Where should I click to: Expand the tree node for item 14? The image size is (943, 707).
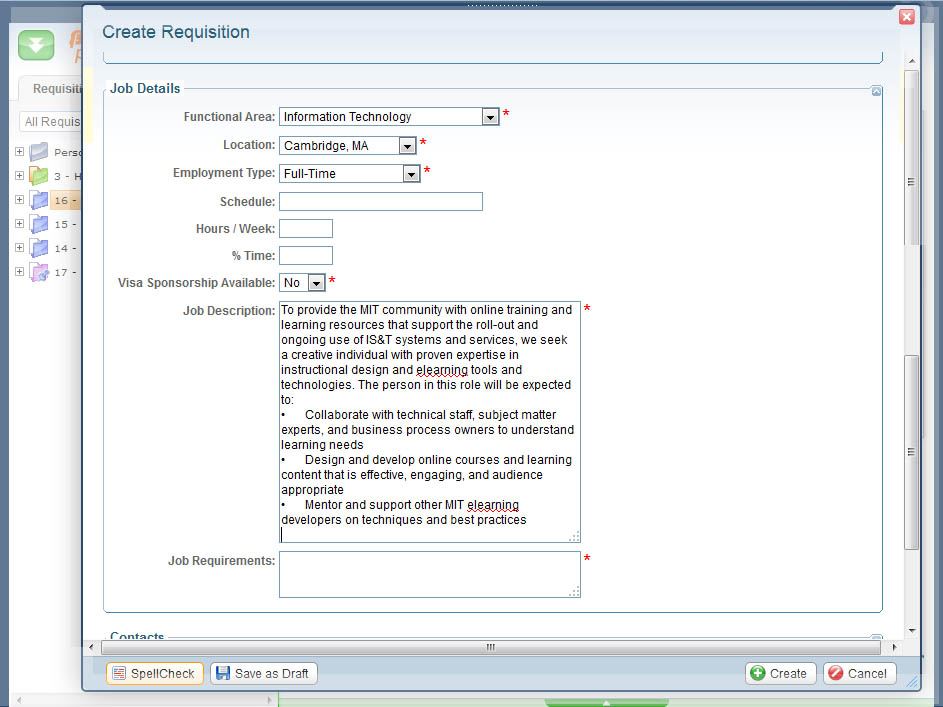pyautogui.click(x=19, y=248)
